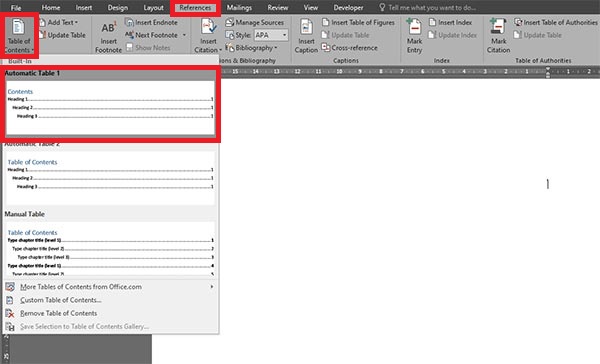Open Manage Sources
Viewport: 600px width, 364px height.
[x=255, y=23]
